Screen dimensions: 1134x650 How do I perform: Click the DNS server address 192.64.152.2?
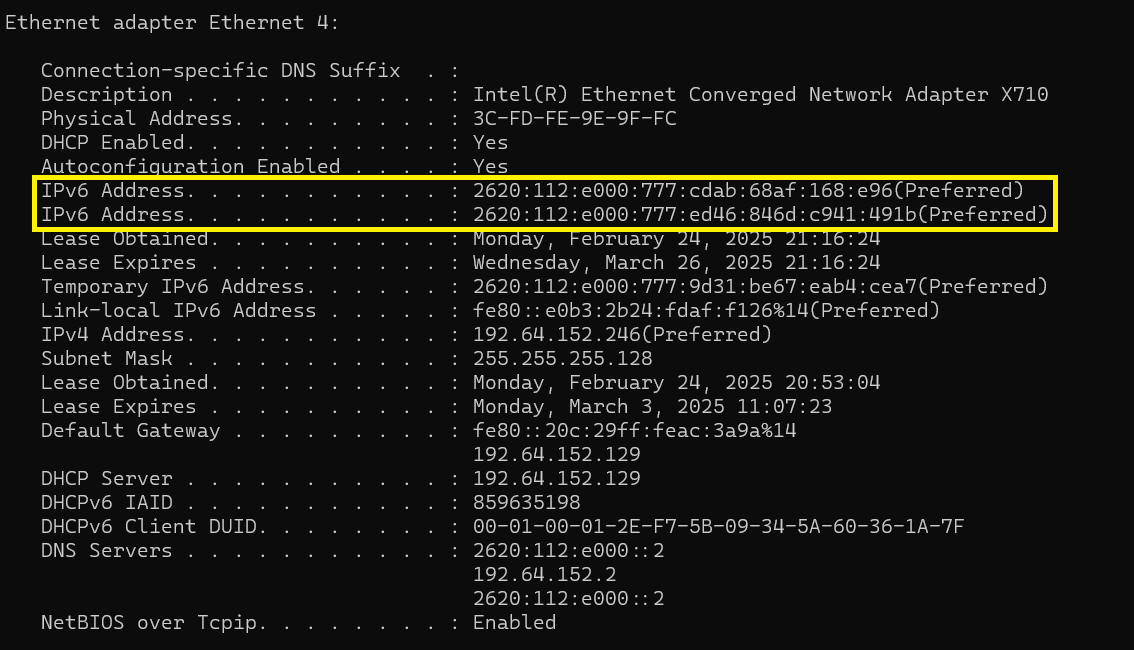click(x=544, y=575)
